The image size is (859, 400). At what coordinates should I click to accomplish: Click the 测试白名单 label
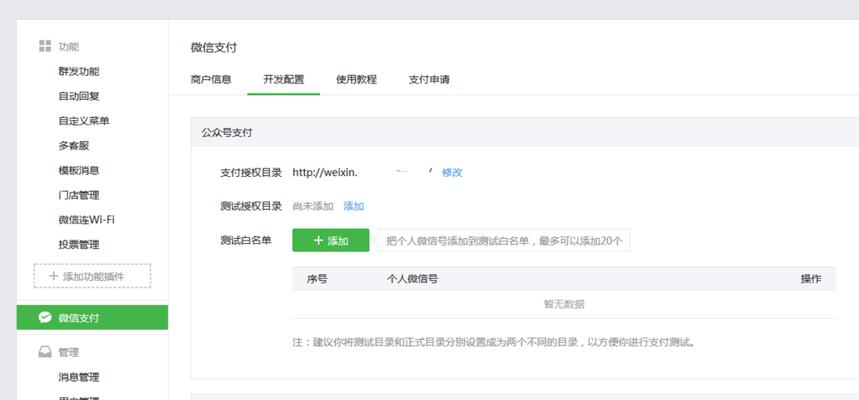pos(245,241)
